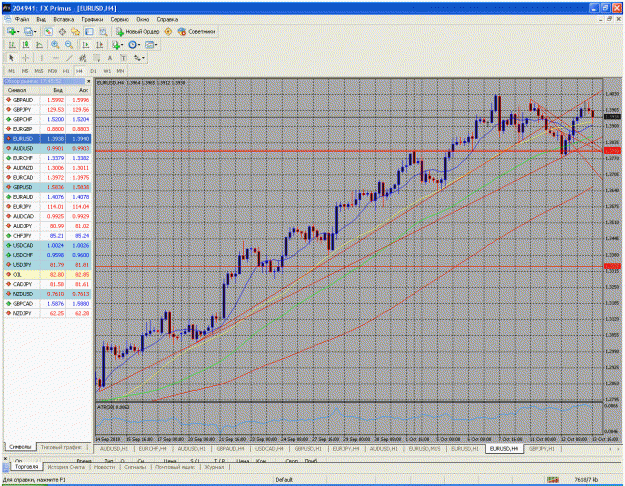Select the Text Label (T) tool
Image resolution: width=625 pixels, height=486 pixels.
tap(123, 58)
